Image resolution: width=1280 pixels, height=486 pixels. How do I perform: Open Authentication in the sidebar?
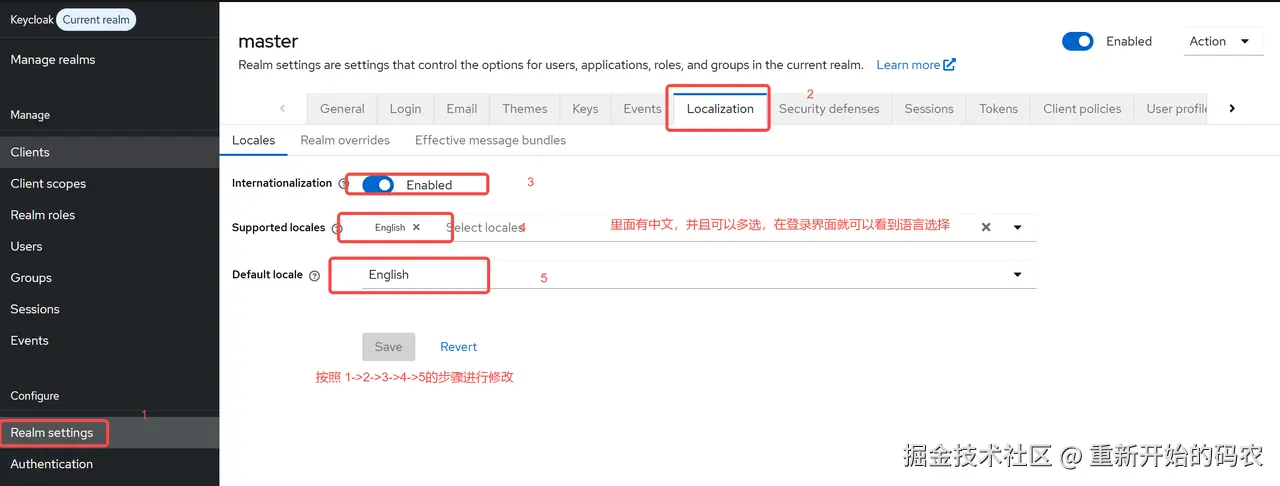click(109, 464)
